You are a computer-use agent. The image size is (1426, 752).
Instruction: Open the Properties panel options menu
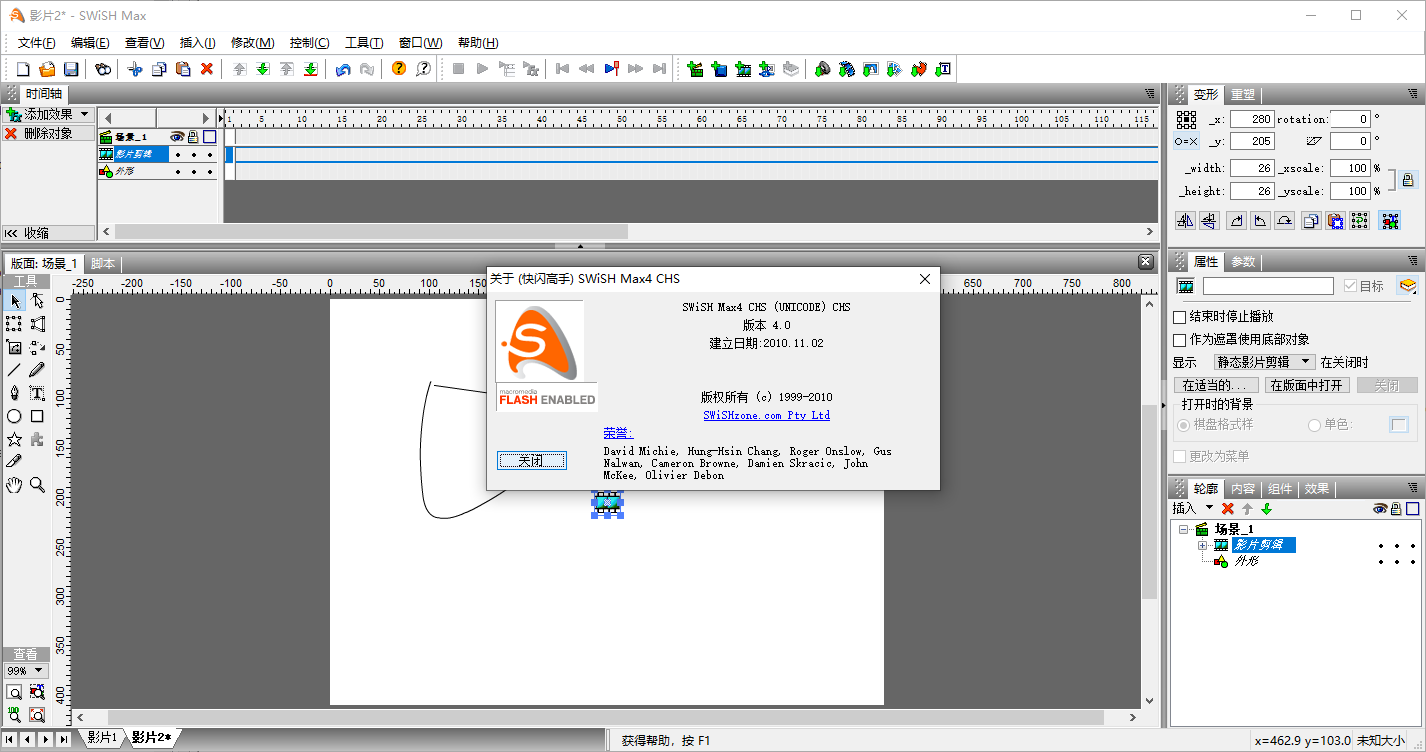pos(1413,261)
